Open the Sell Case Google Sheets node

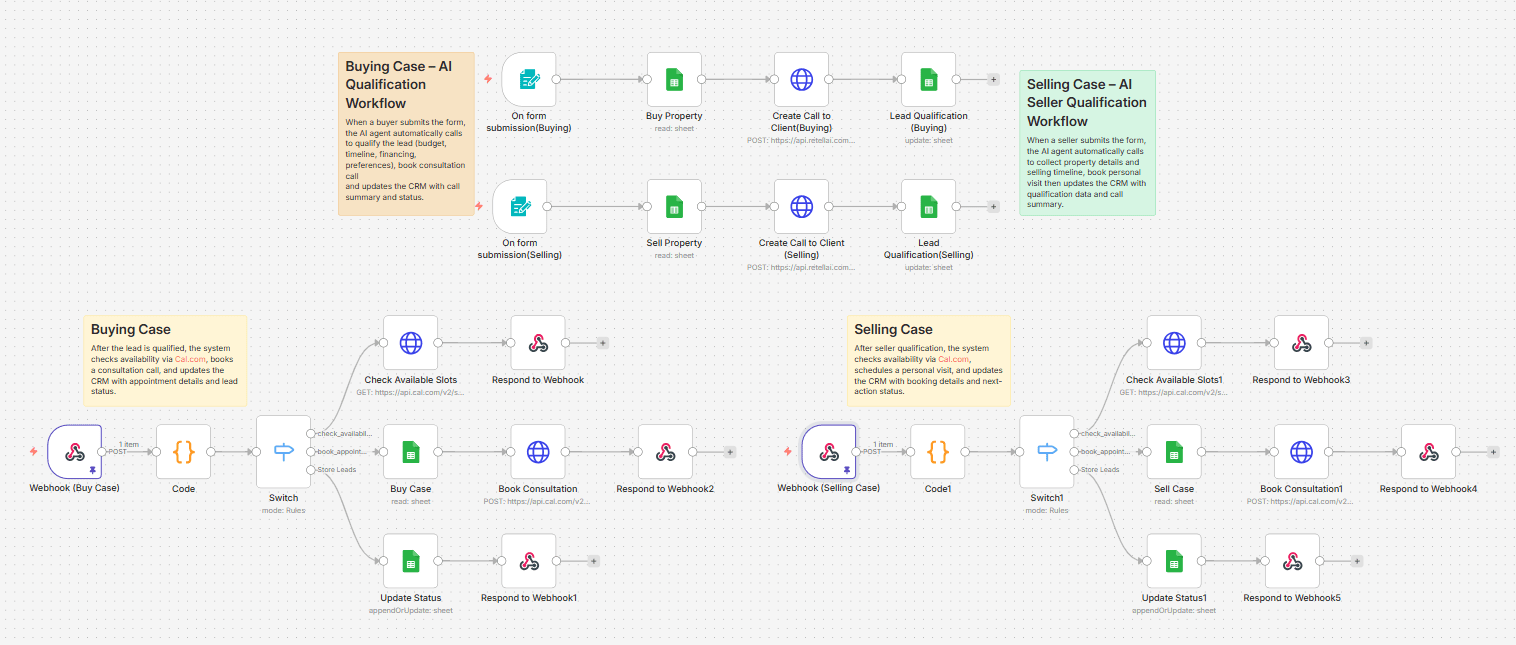point(1174,452)
